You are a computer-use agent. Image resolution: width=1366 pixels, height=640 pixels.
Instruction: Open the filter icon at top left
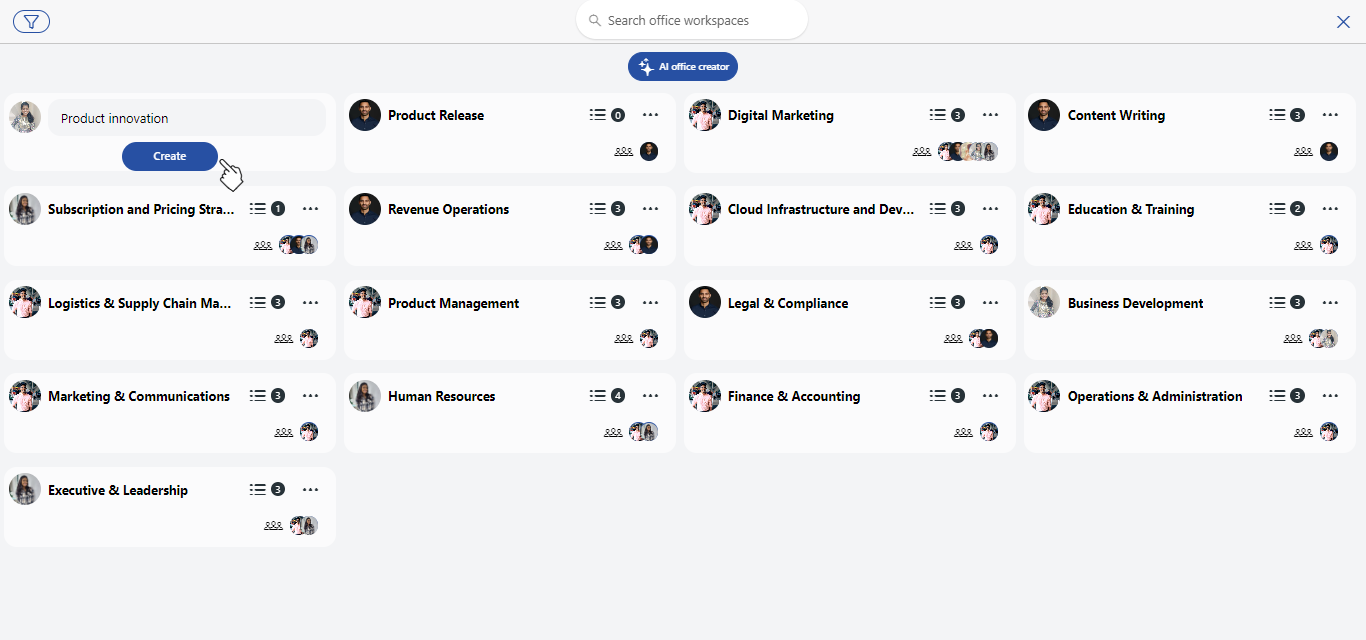click(31, 22)
